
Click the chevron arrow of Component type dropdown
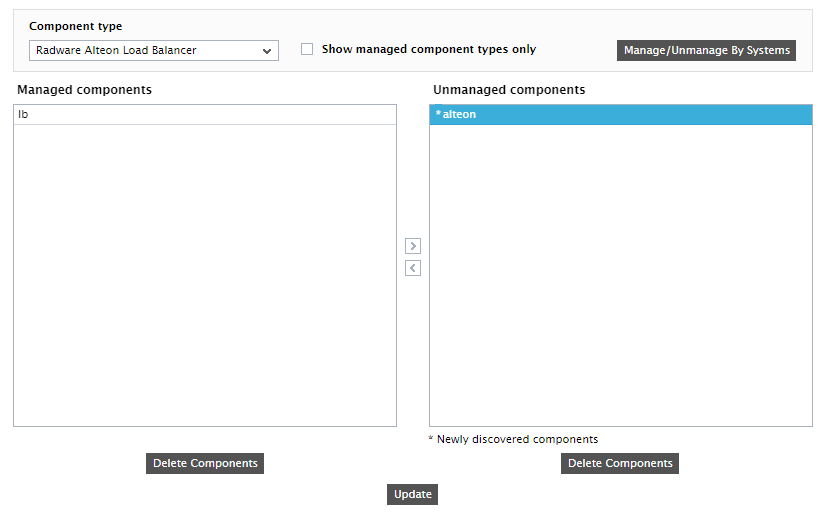(x=267, y=51)
